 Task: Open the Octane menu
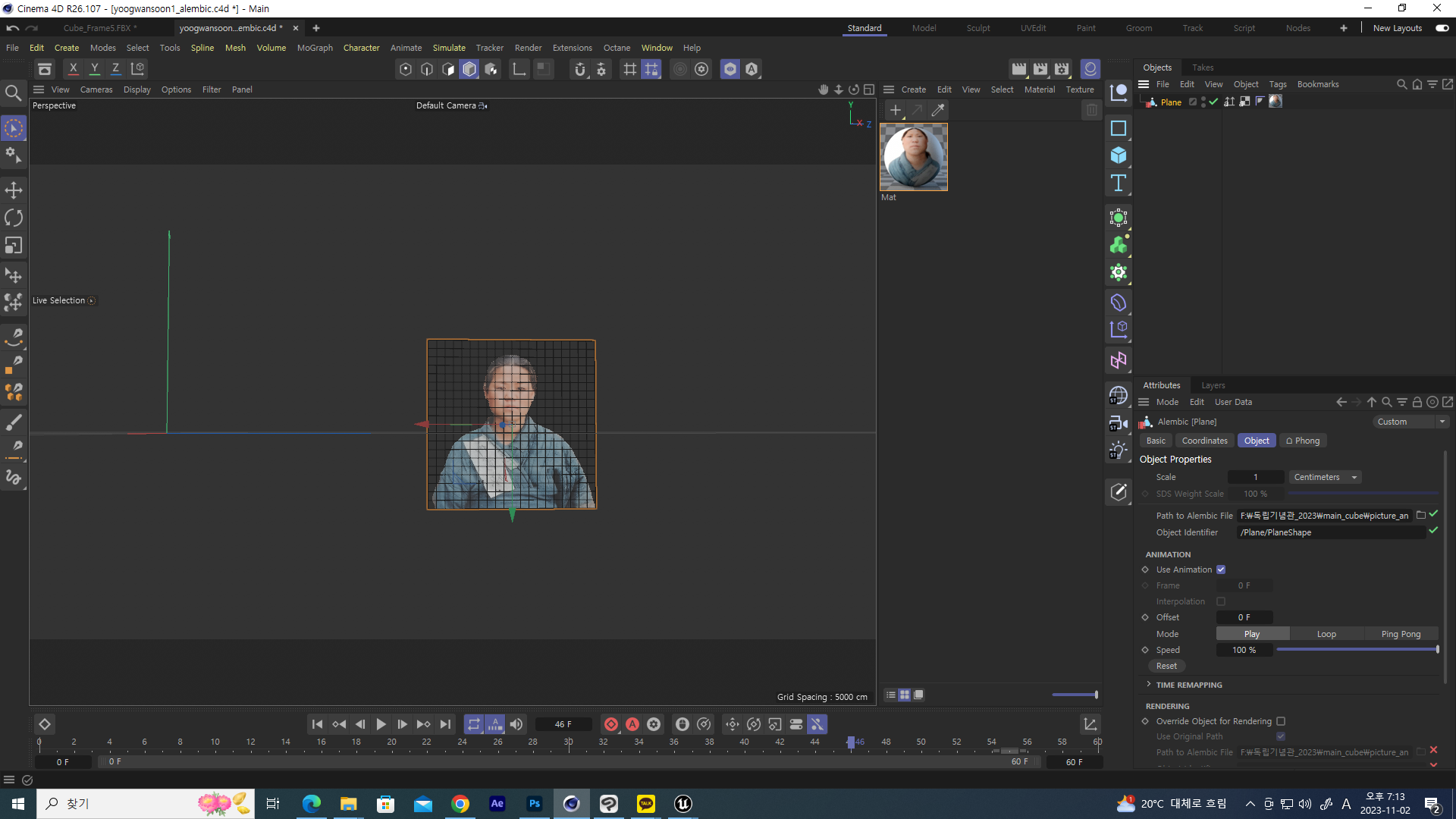tap(617, 48)
